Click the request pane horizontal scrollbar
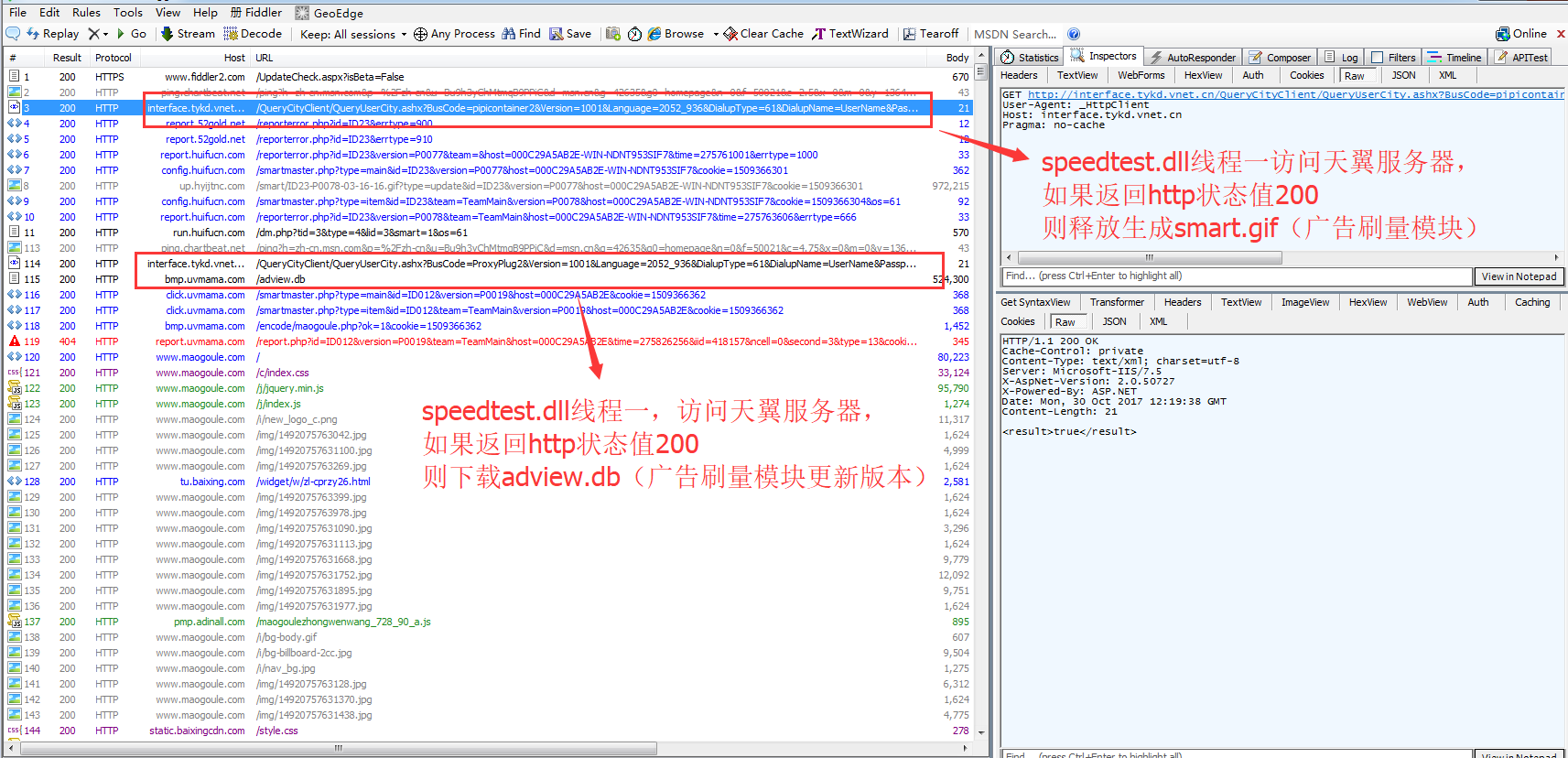Image resolution: width=1568 pixels, height=758 pixels. [1150, 257]
